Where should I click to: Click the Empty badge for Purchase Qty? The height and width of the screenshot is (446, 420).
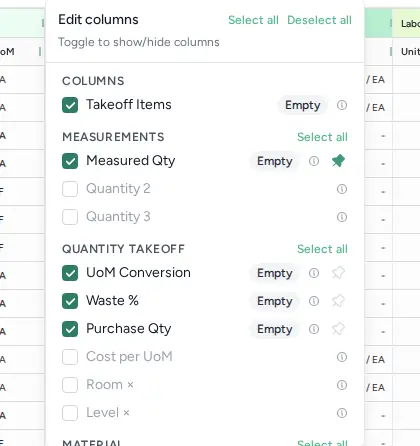[x=275, y=329]
